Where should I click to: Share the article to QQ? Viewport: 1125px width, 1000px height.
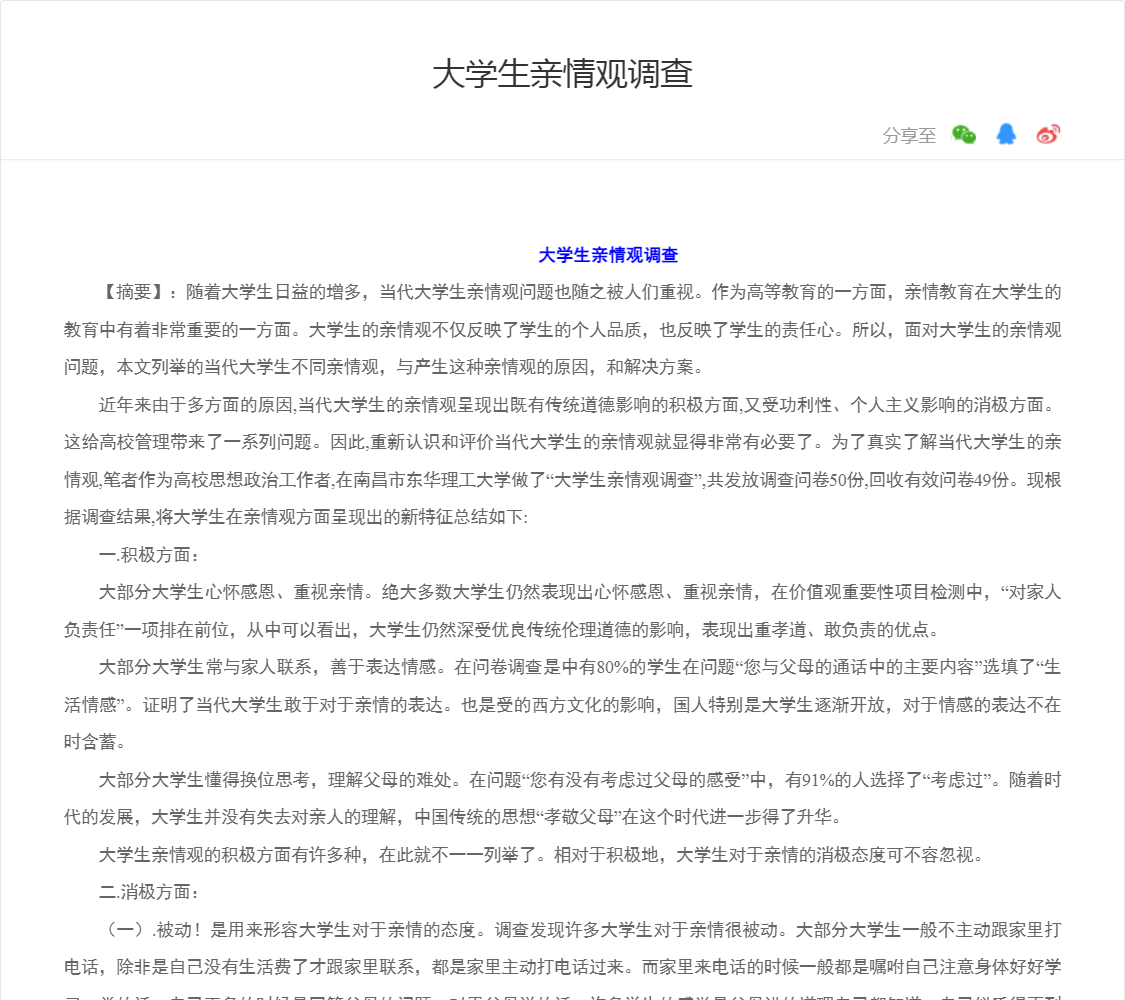(x=1006, y=134)
